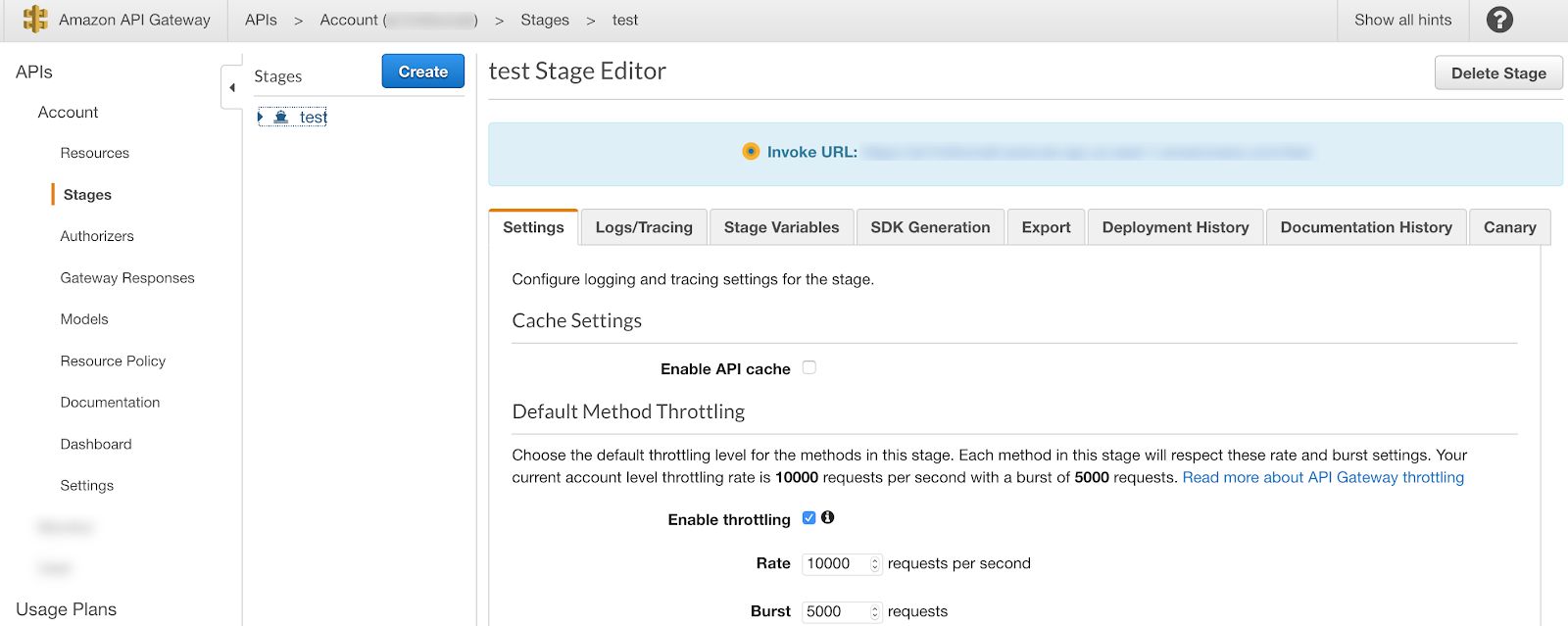
Task: Collapse the Stages panel with the arrow handle
Action: coord(231,88)
